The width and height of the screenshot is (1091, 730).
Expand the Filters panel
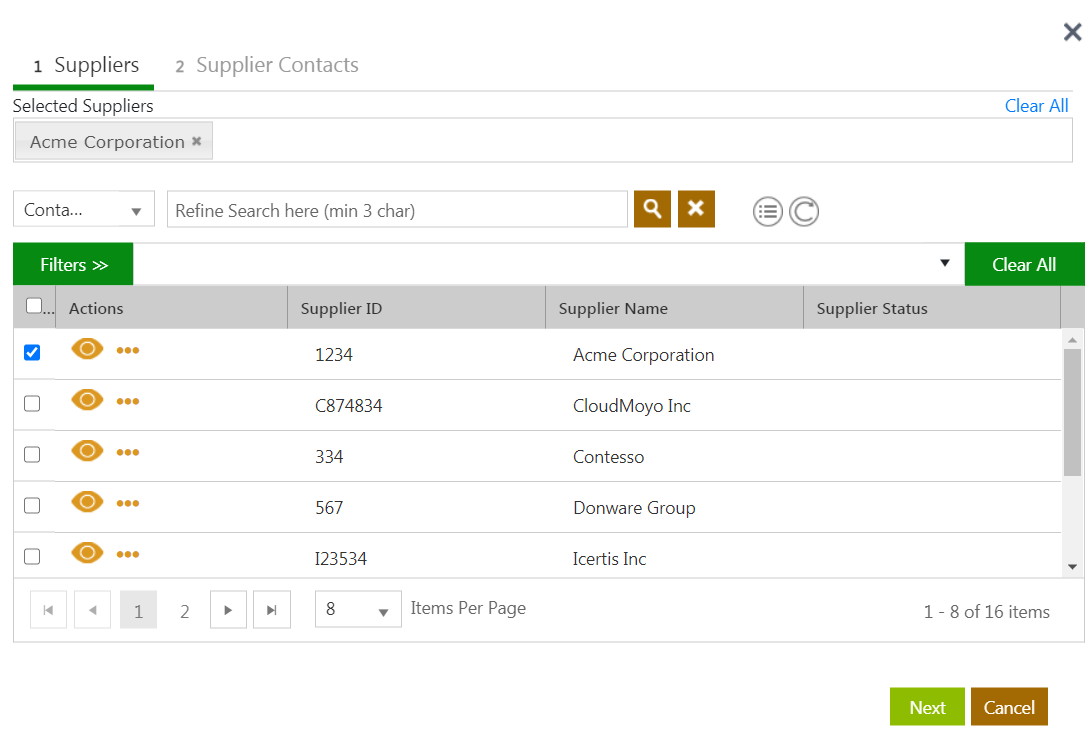click(73, 265)
